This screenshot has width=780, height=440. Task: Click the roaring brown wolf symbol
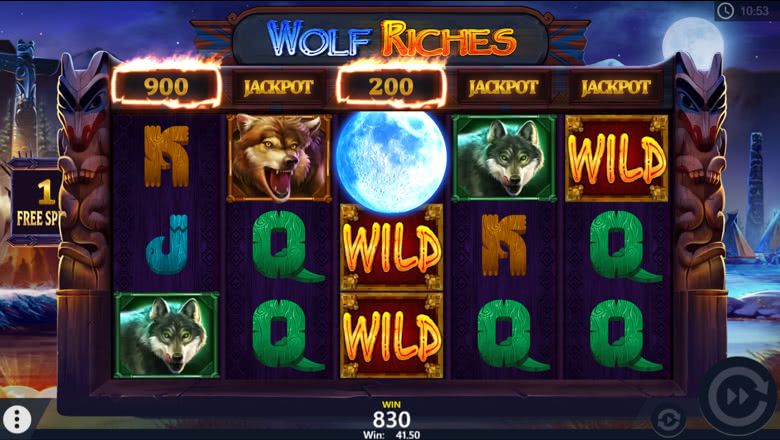(x=279, y=158)
